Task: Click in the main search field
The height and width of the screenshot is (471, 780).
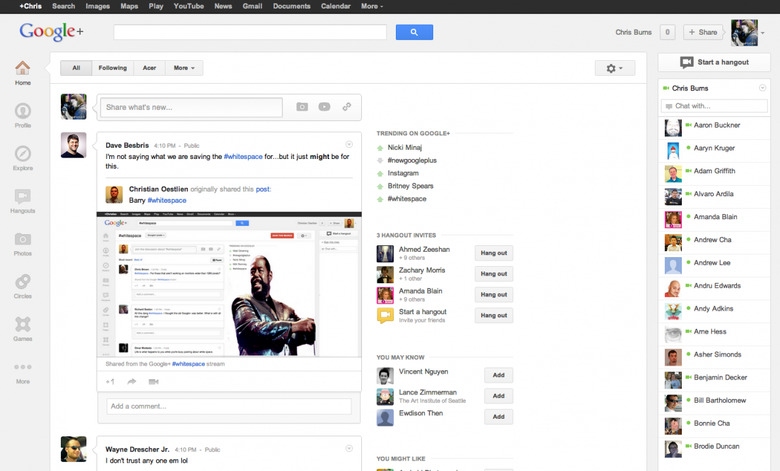Action: (250, 32)
